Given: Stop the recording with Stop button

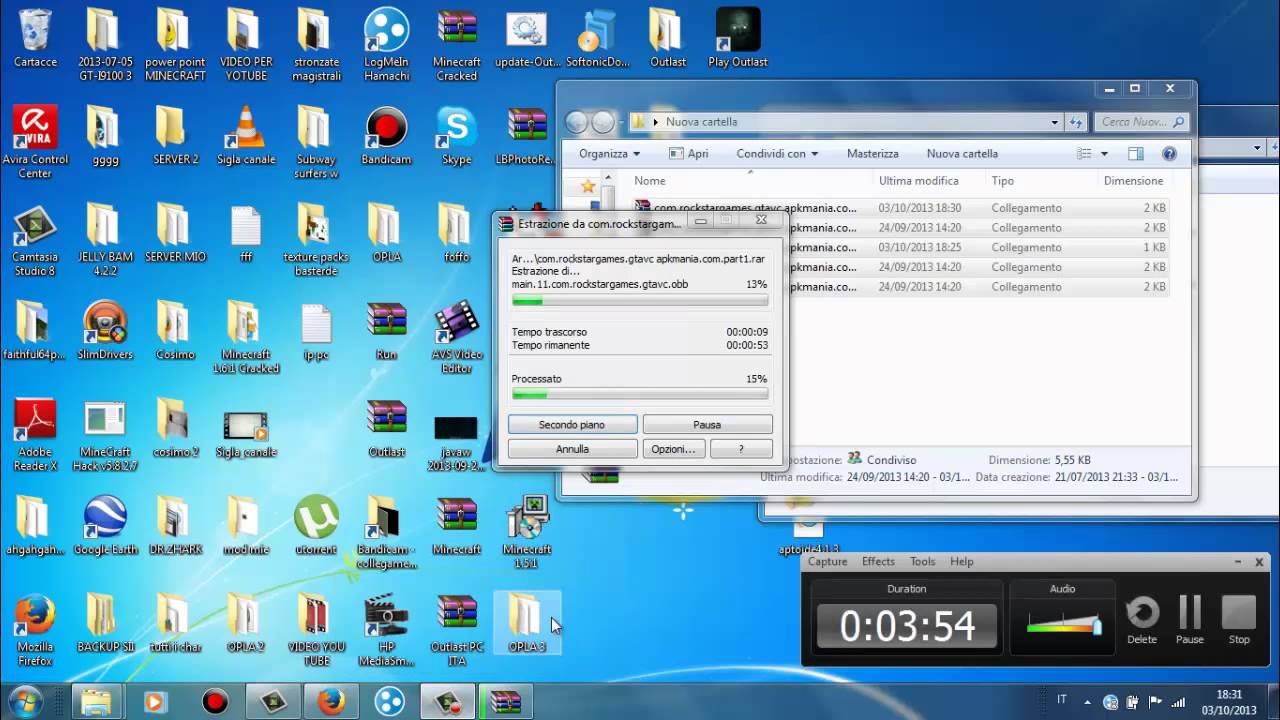Looking at the screenshot, I should click(1239, 620).
